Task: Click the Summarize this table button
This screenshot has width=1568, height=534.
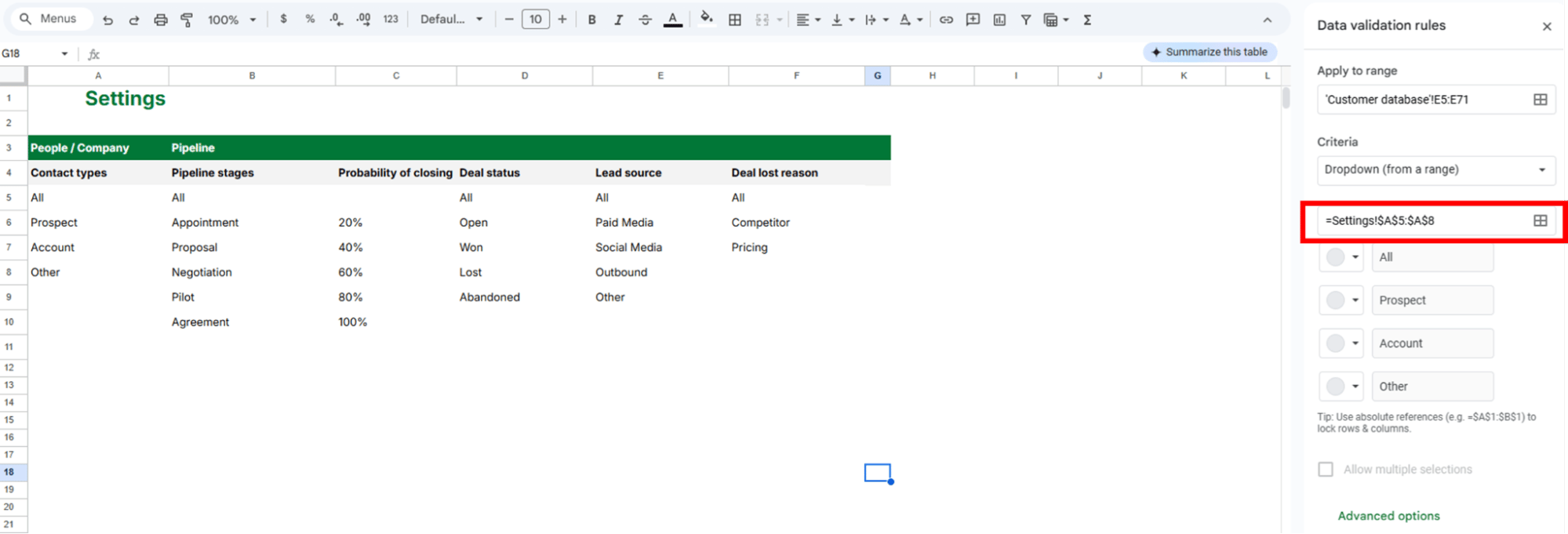Action: 1210,52
